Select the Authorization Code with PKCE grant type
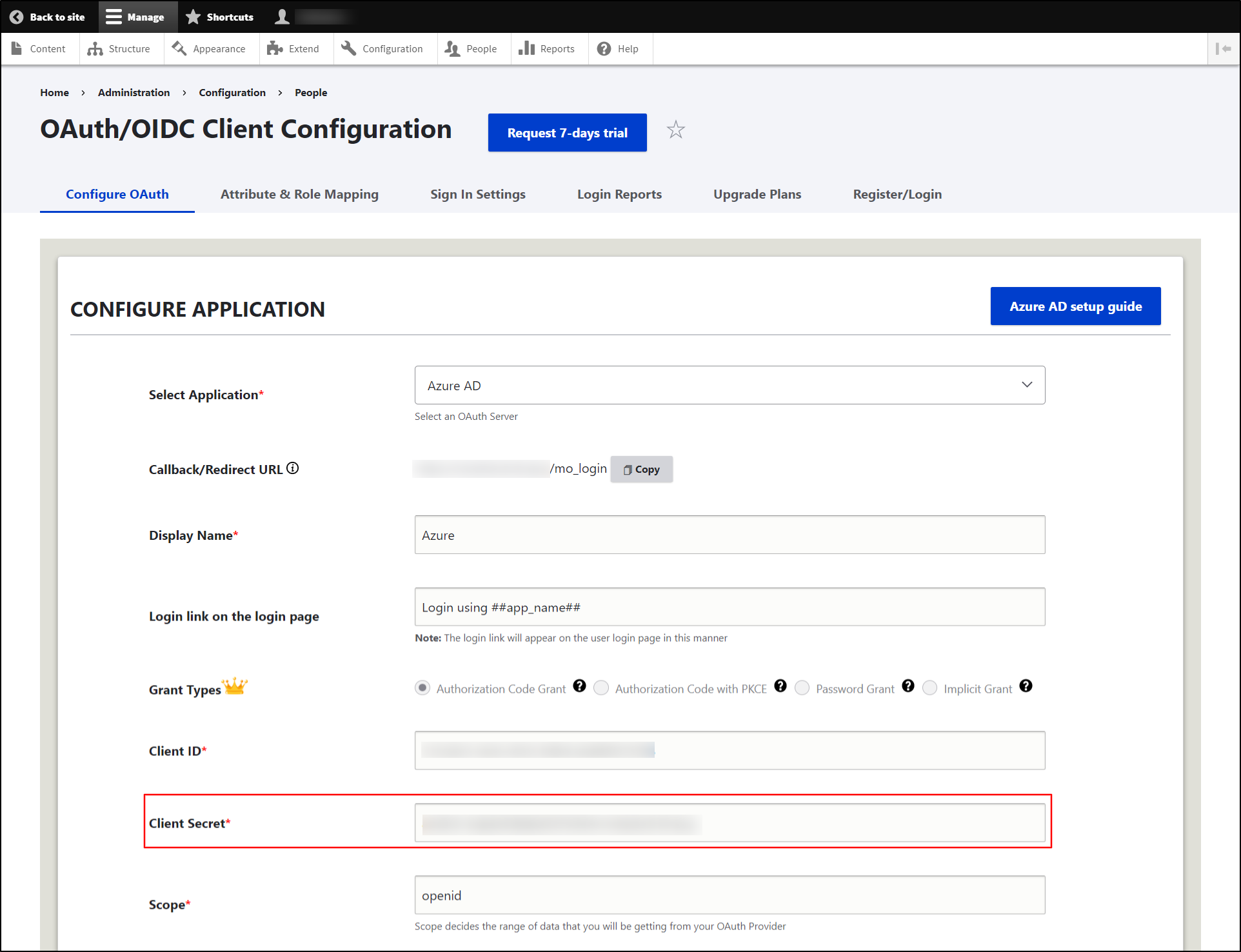The height and width of the screenshot is (952, 1241). pyautogui.click(x=601, y=688)
